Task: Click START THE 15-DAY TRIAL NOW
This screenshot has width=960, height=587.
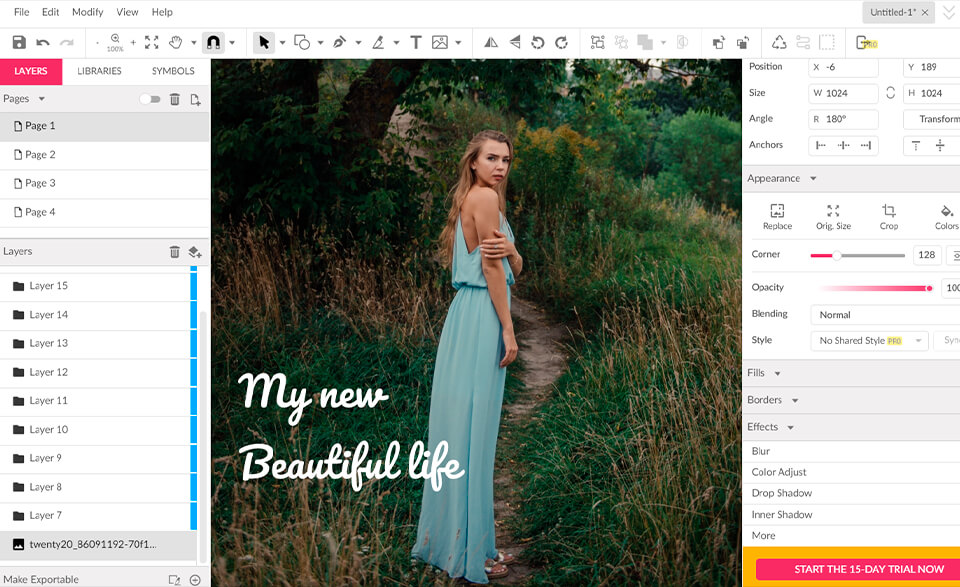Action: point(857,568)
